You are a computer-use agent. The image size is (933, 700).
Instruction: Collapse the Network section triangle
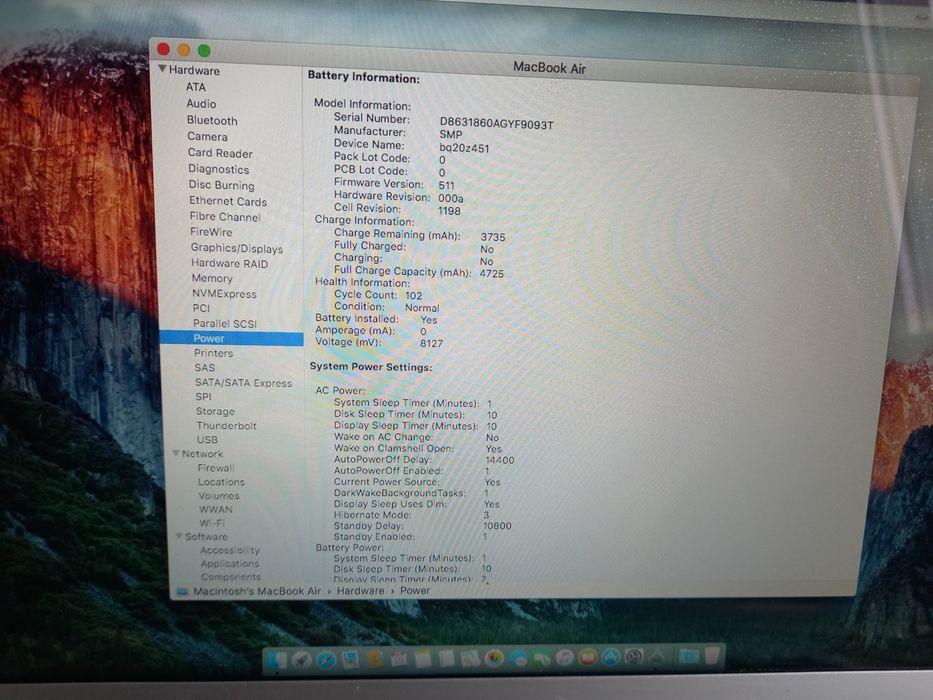coord(176,453)
